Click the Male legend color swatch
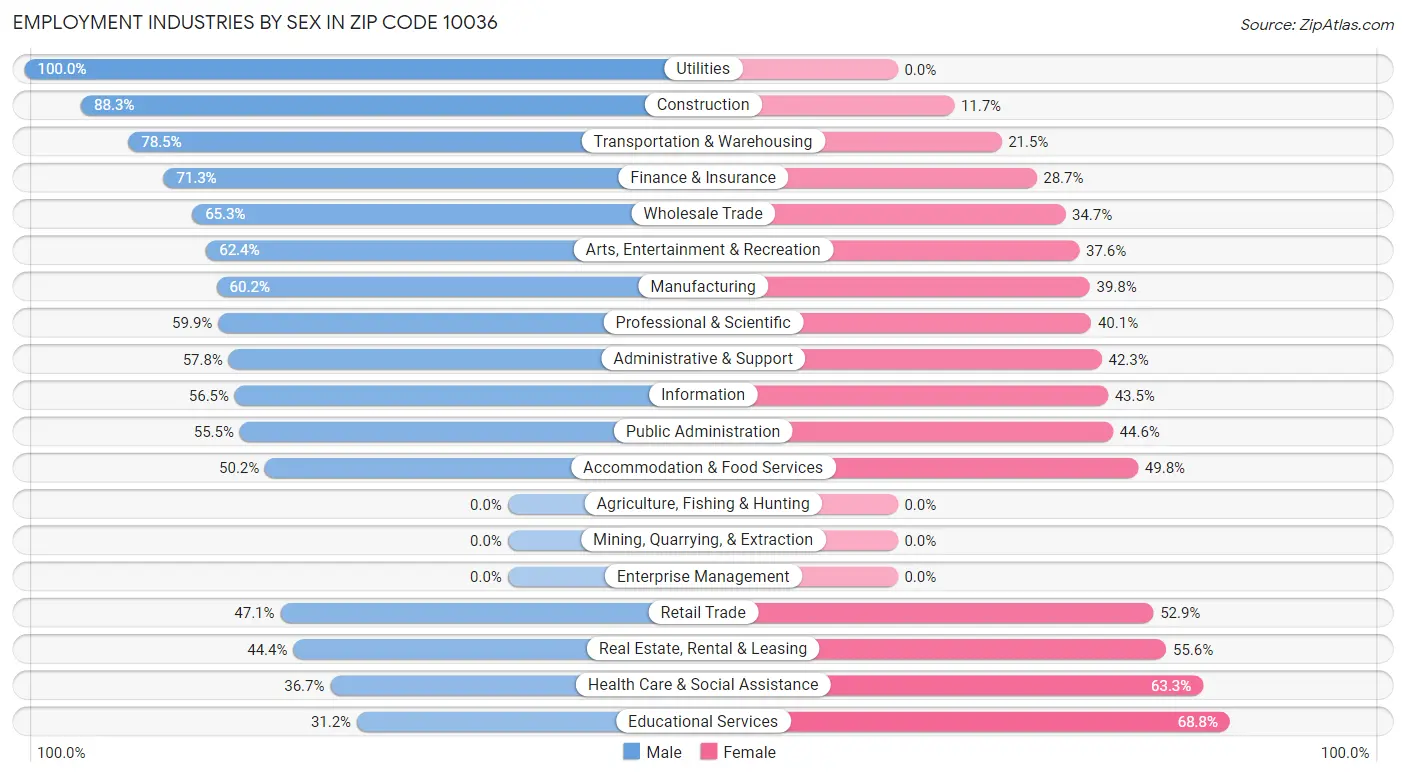1406x776 pixels. point(632,752)
